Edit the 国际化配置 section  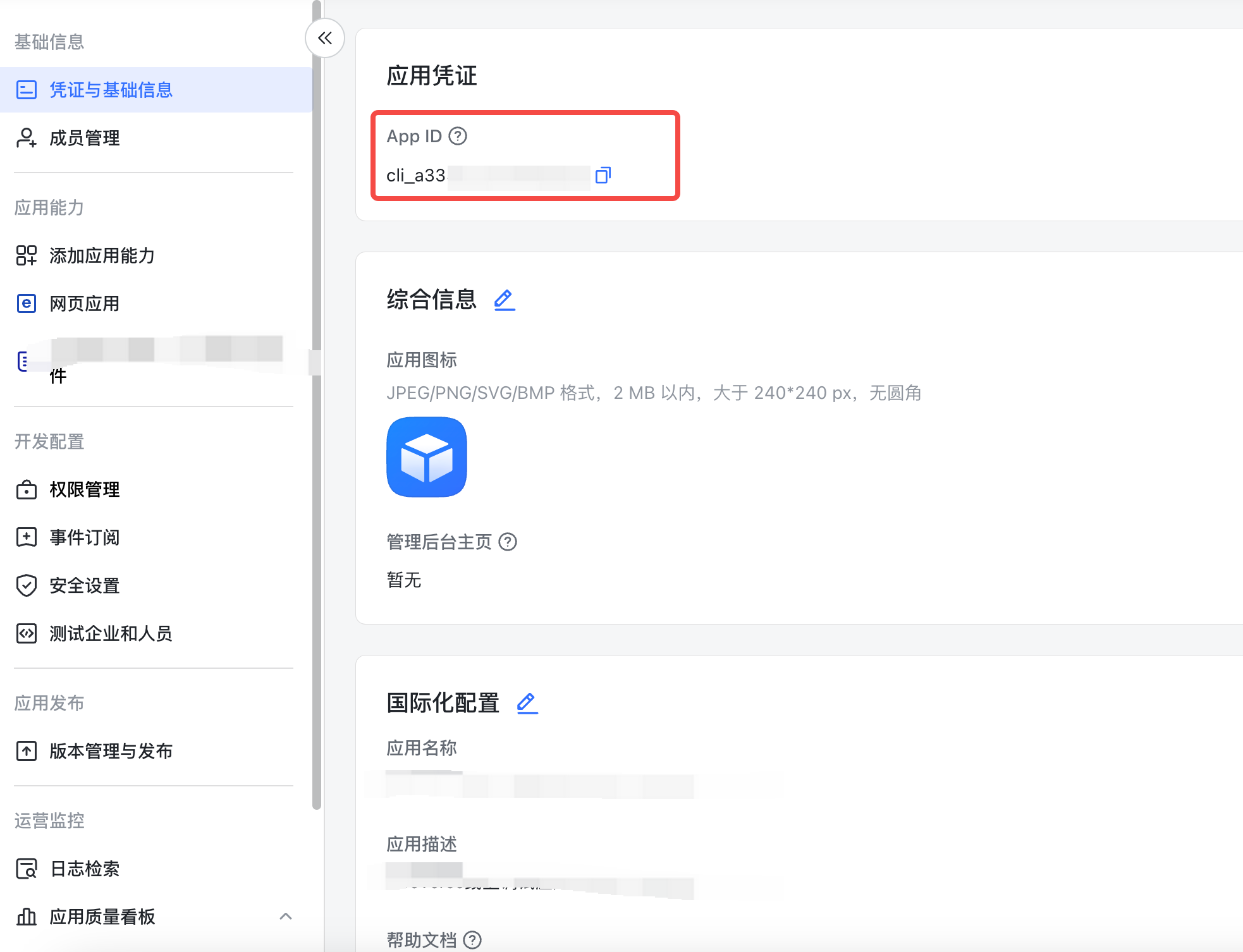coord(527,702)
